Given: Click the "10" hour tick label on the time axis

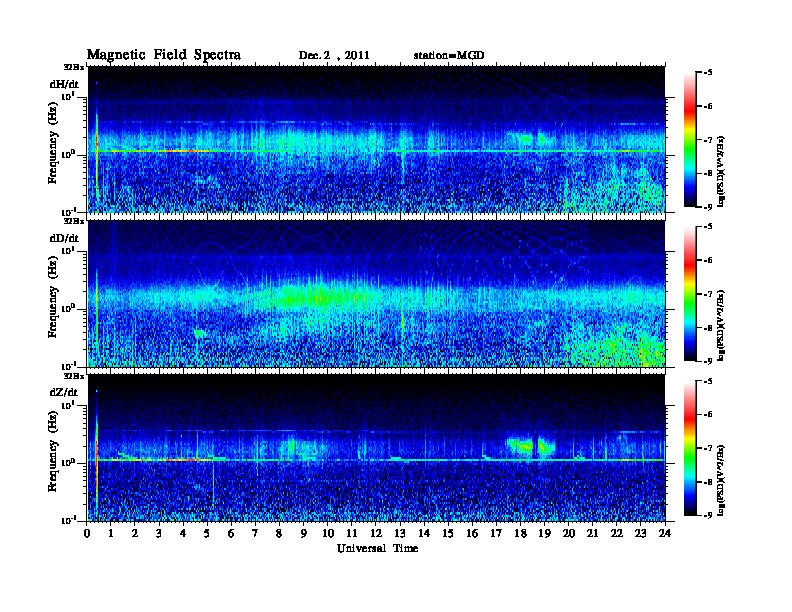Looking at the screenshot, I should (328, 533).
